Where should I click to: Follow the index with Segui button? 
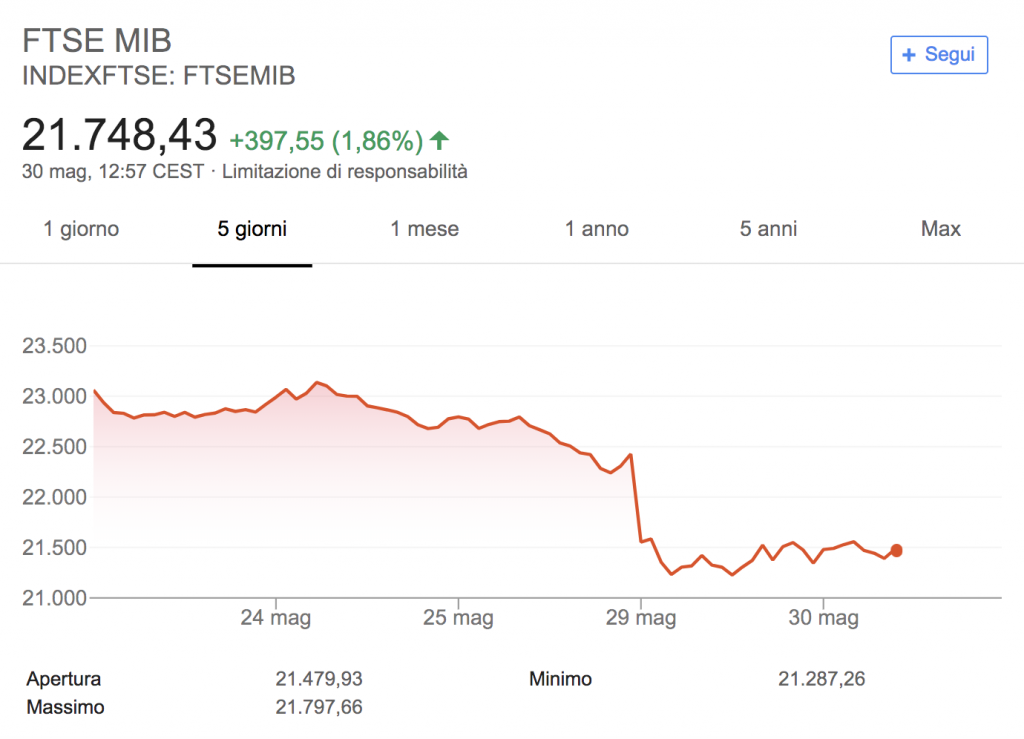(939, 55)
